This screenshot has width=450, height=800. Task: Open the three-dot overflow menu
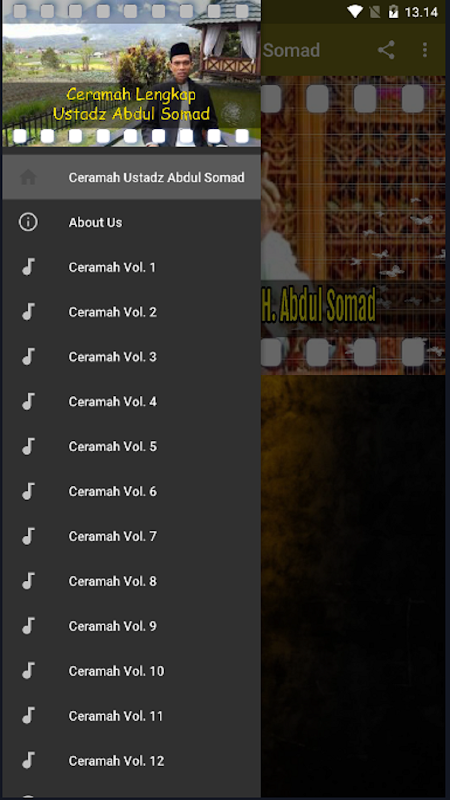424,50
